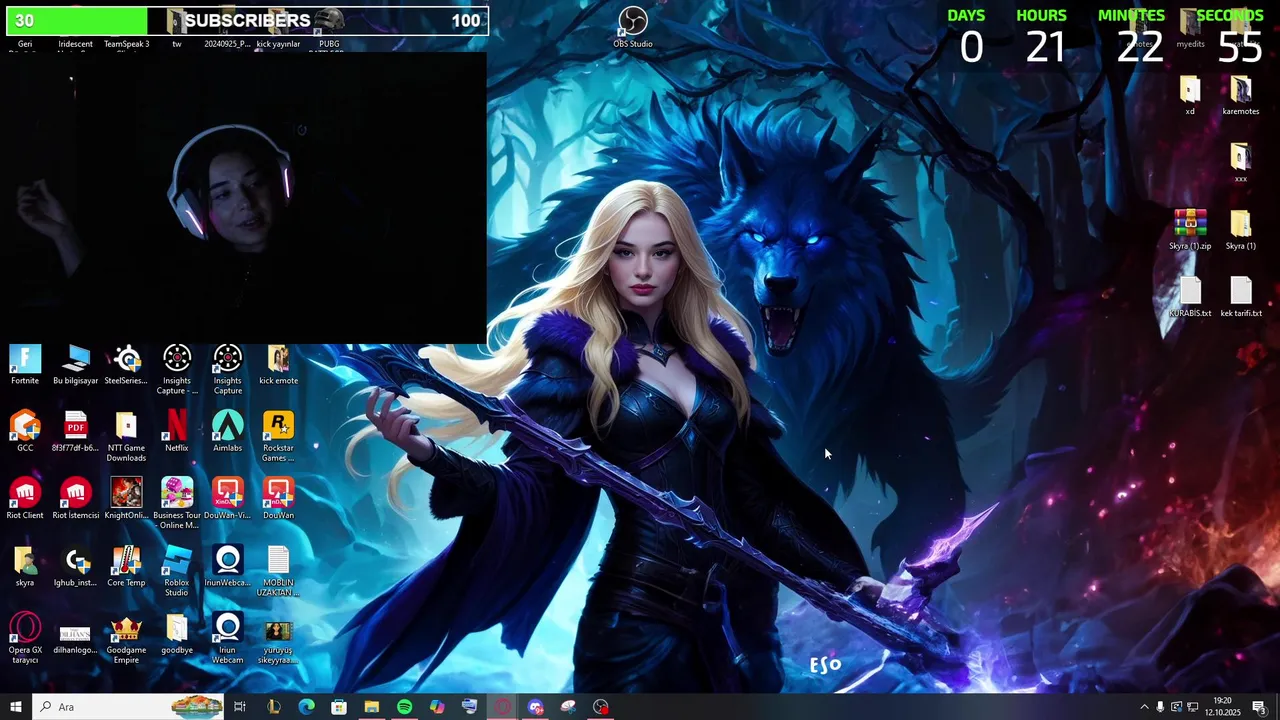Open Task View from the taskbar
Image resolution: width=1280 pixels, height=720 pixels.
(240, 707)
